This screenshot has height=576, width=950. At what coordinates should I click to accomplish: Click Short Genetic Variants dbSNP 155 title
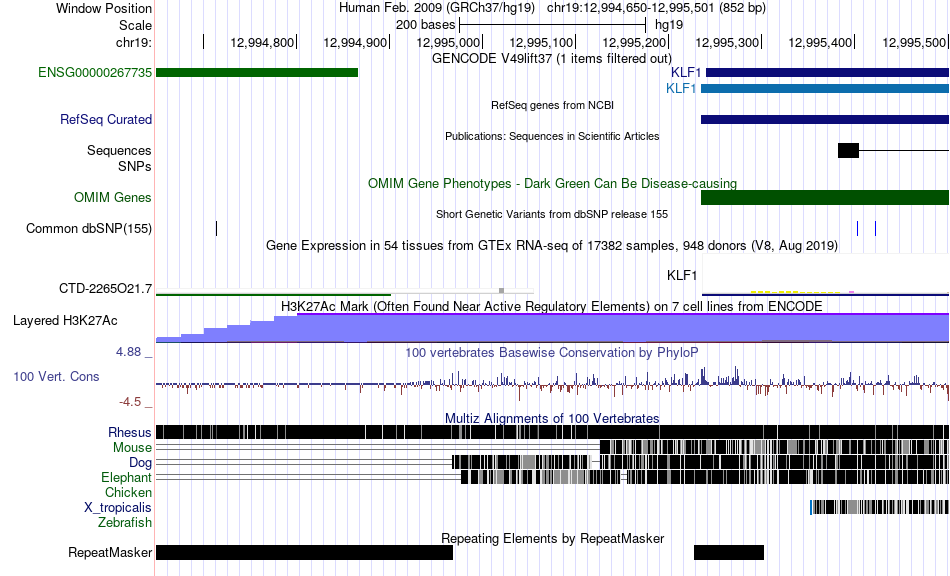click(552, 214)
